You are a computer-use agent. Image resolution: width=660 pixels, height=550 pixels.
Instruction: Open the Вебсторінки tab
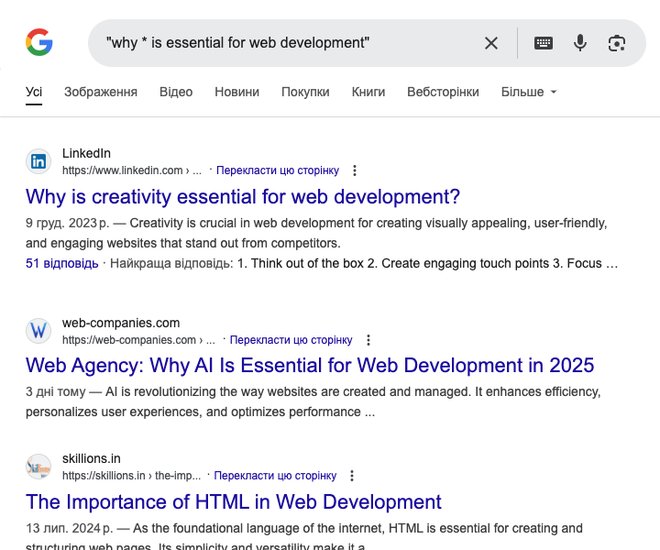pos(443,92)
